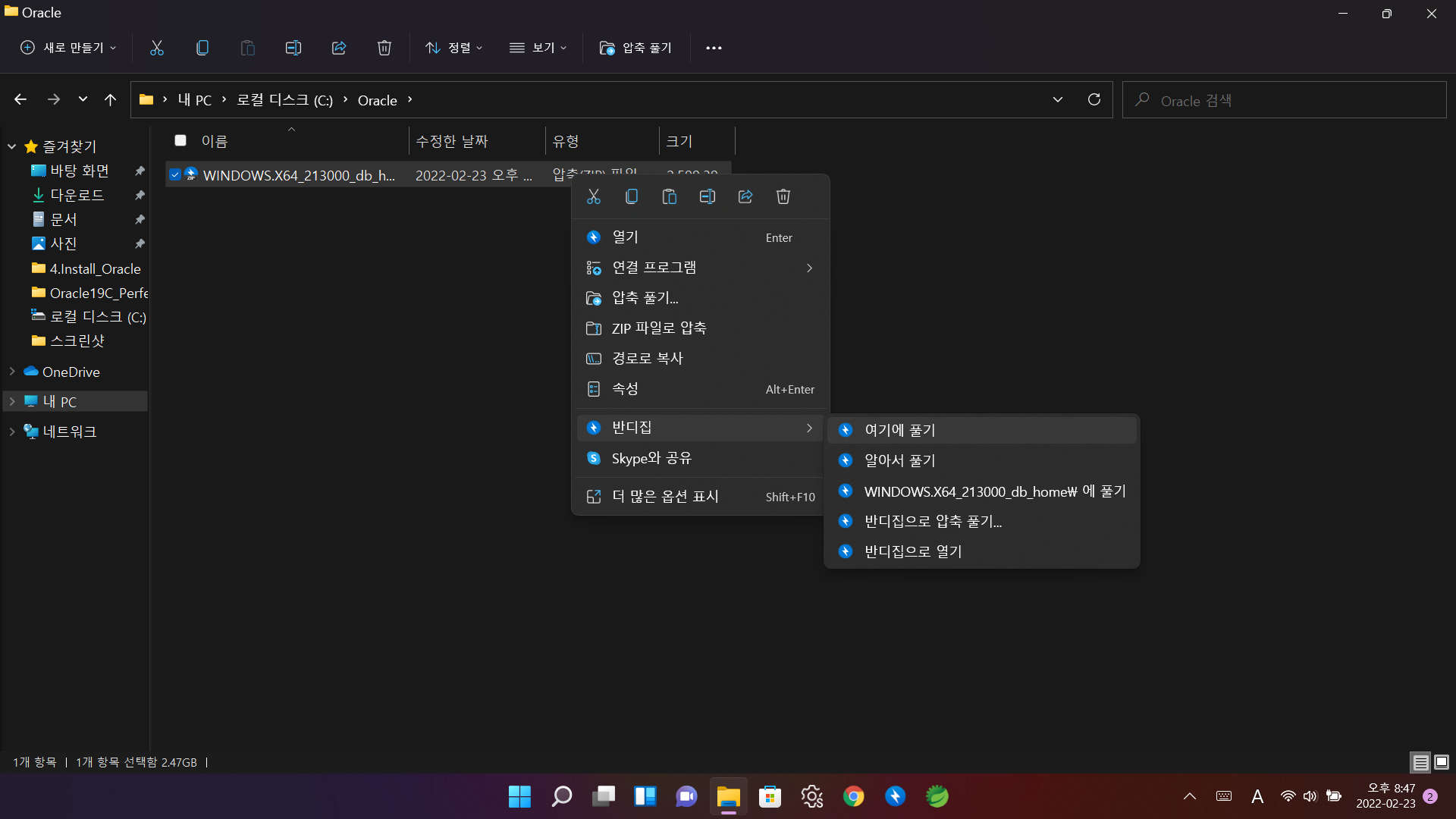The height and width of the screenshot is (819, 1456).
Task: Open the address bar history dropdown
Action: (x=1058, y=100)
